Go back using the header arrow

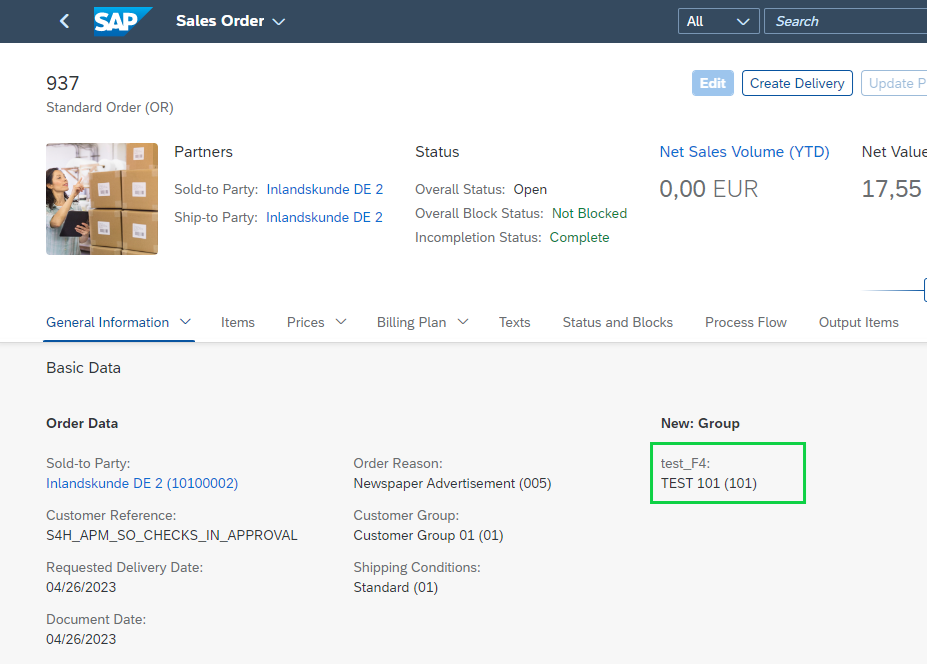pyautogui.click(x=64, y=21)
